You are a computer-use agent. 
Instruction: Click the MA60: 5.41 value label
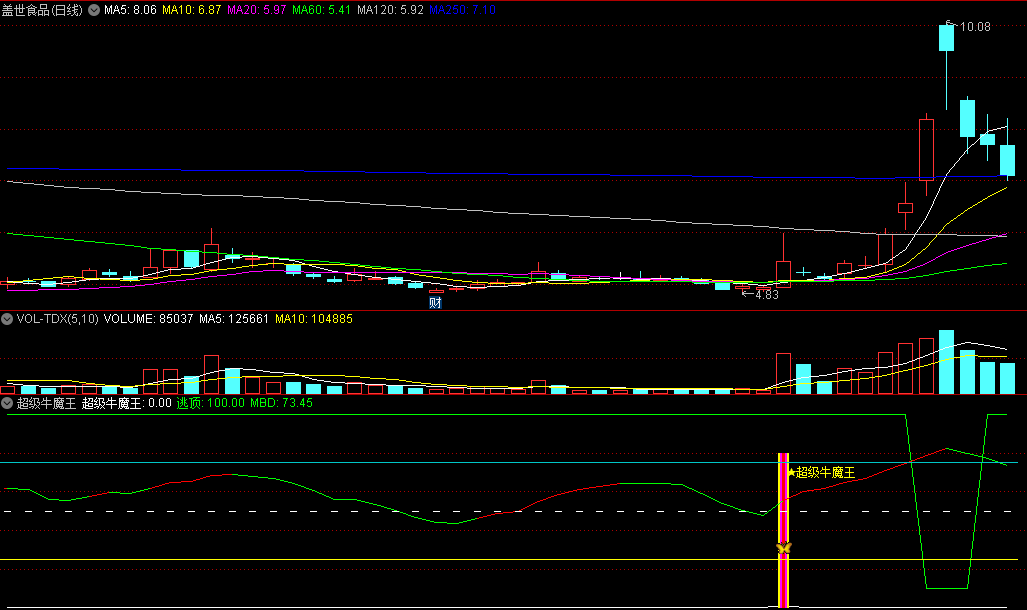[322, 10]
